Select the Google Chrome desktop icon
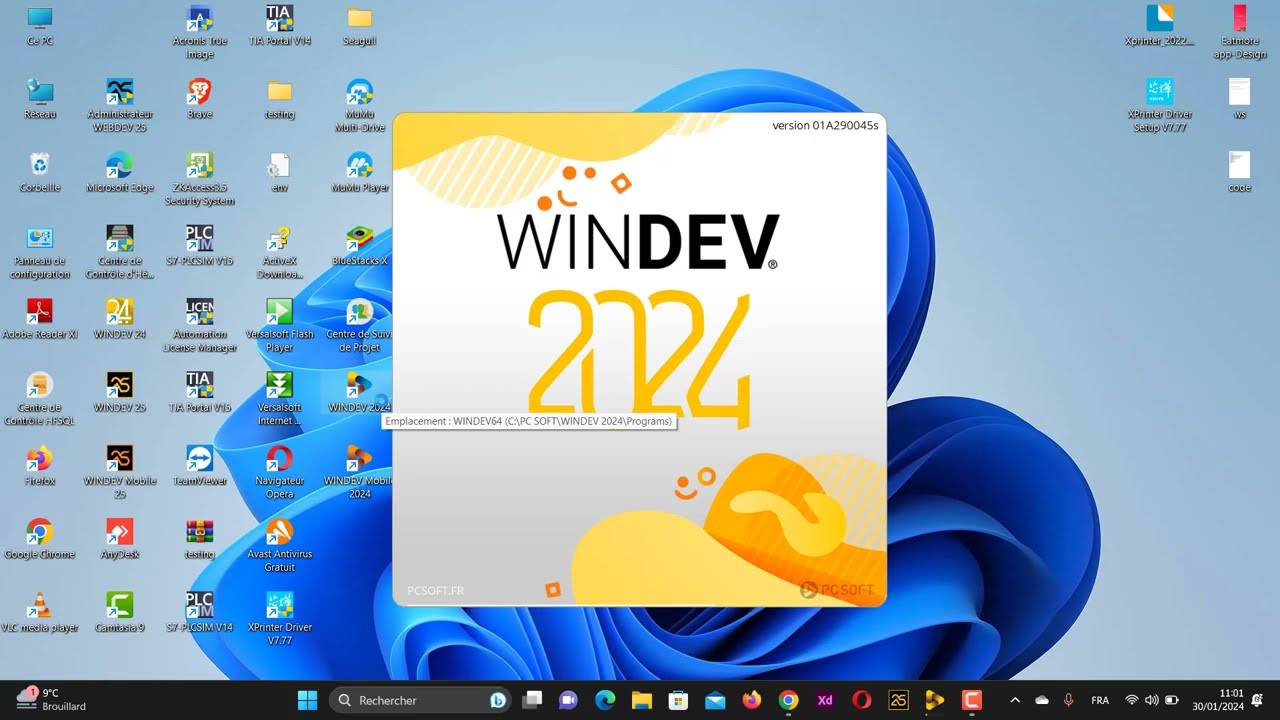This screenshot has width=1280, height=720. [x=40, y=538]
